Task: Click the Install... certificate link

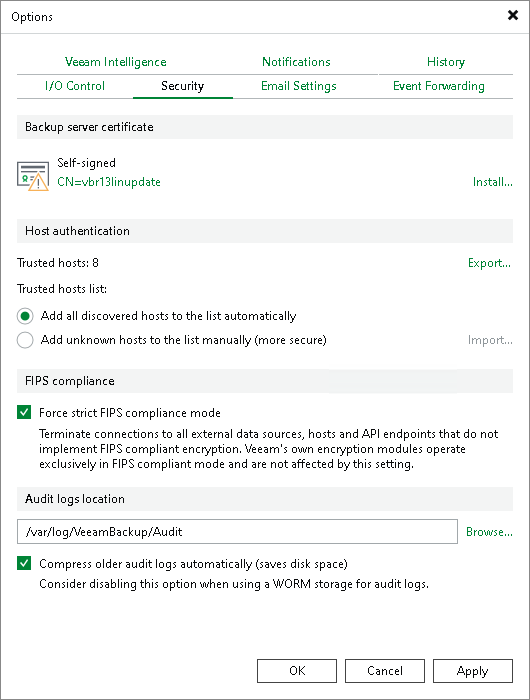Action: pyautogui.click(x=492, y=182)
